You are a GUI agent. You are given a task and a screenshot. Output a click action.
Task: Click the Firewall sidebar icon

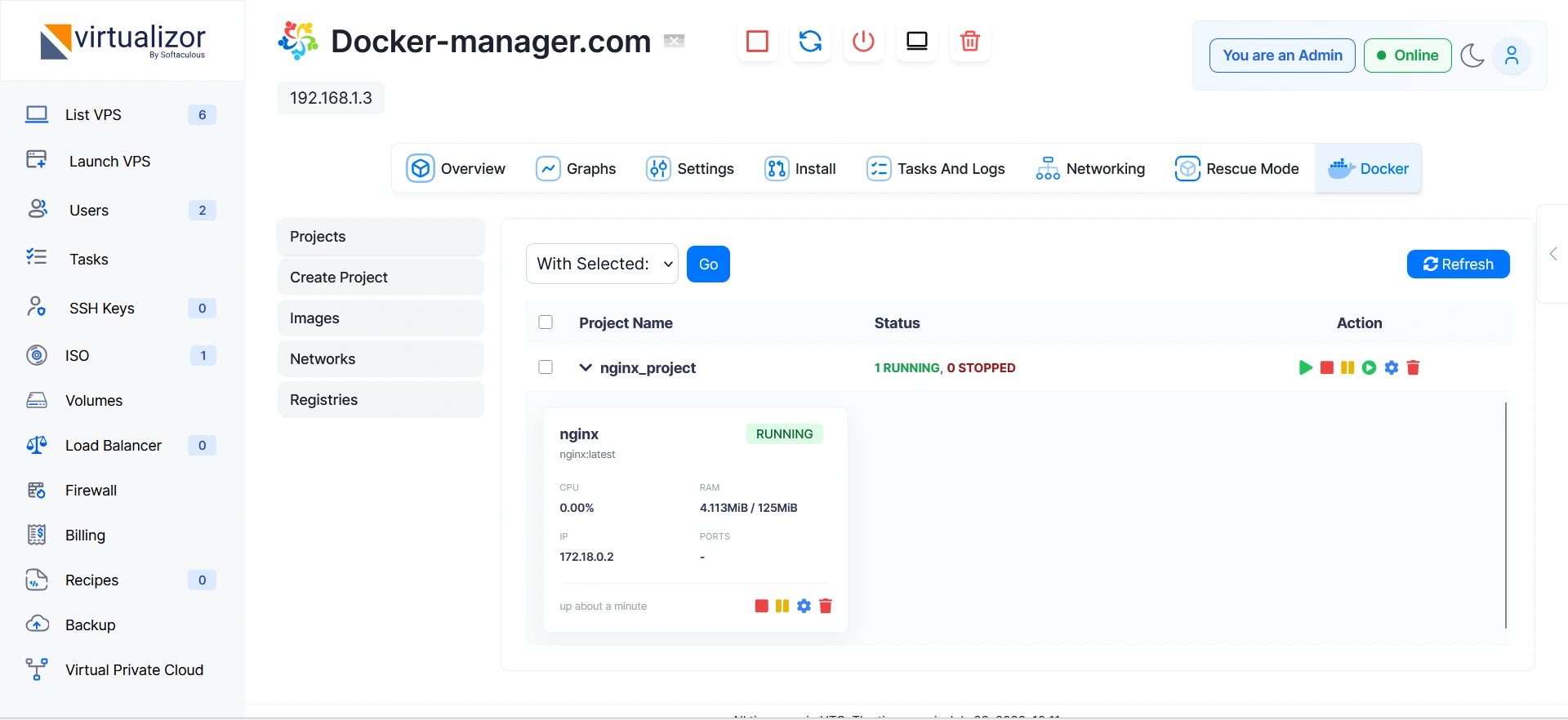37,490
